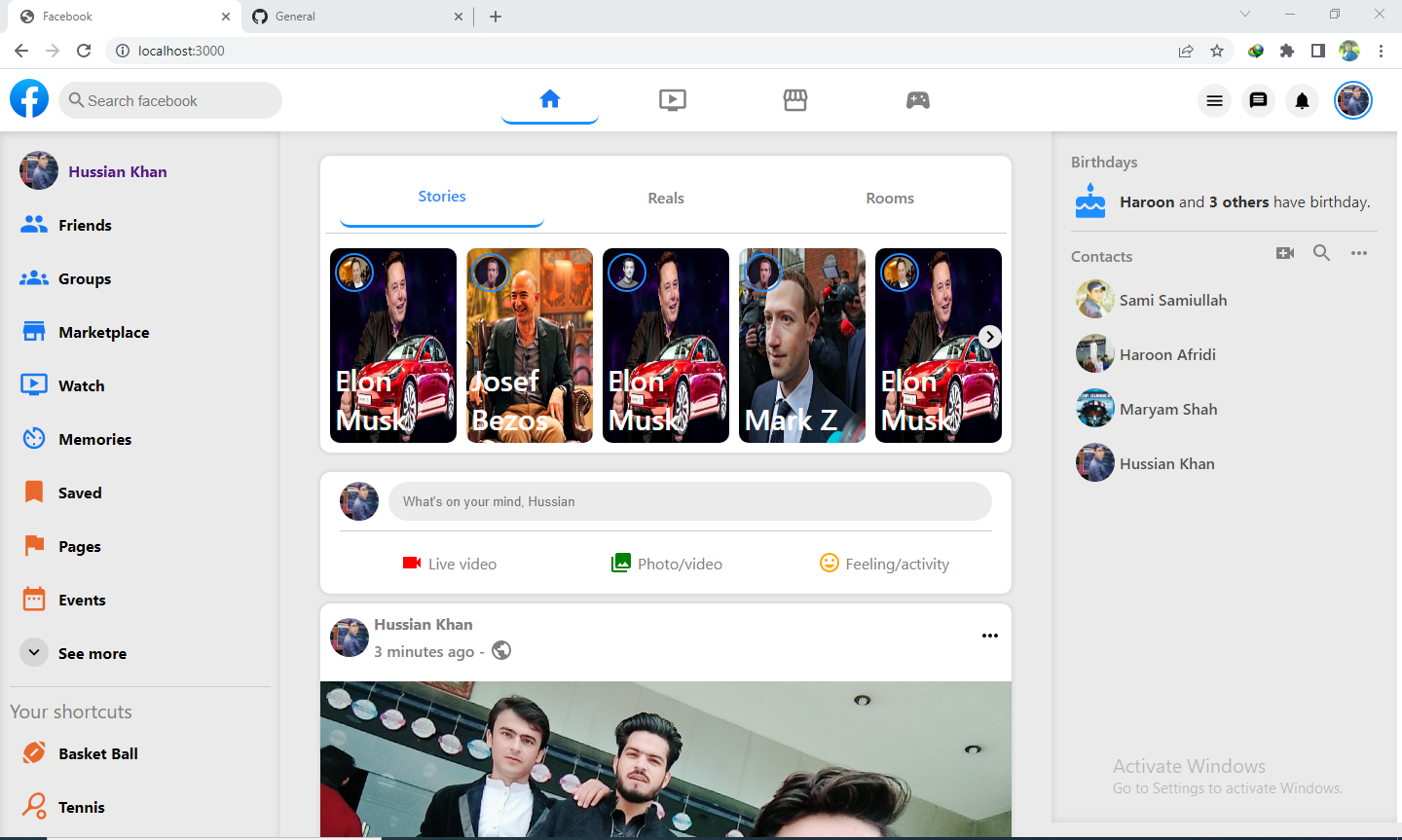Screen dimensions: 1402x840
Task: Open the Messenger chat icon
Action: tap(1258, 100)
